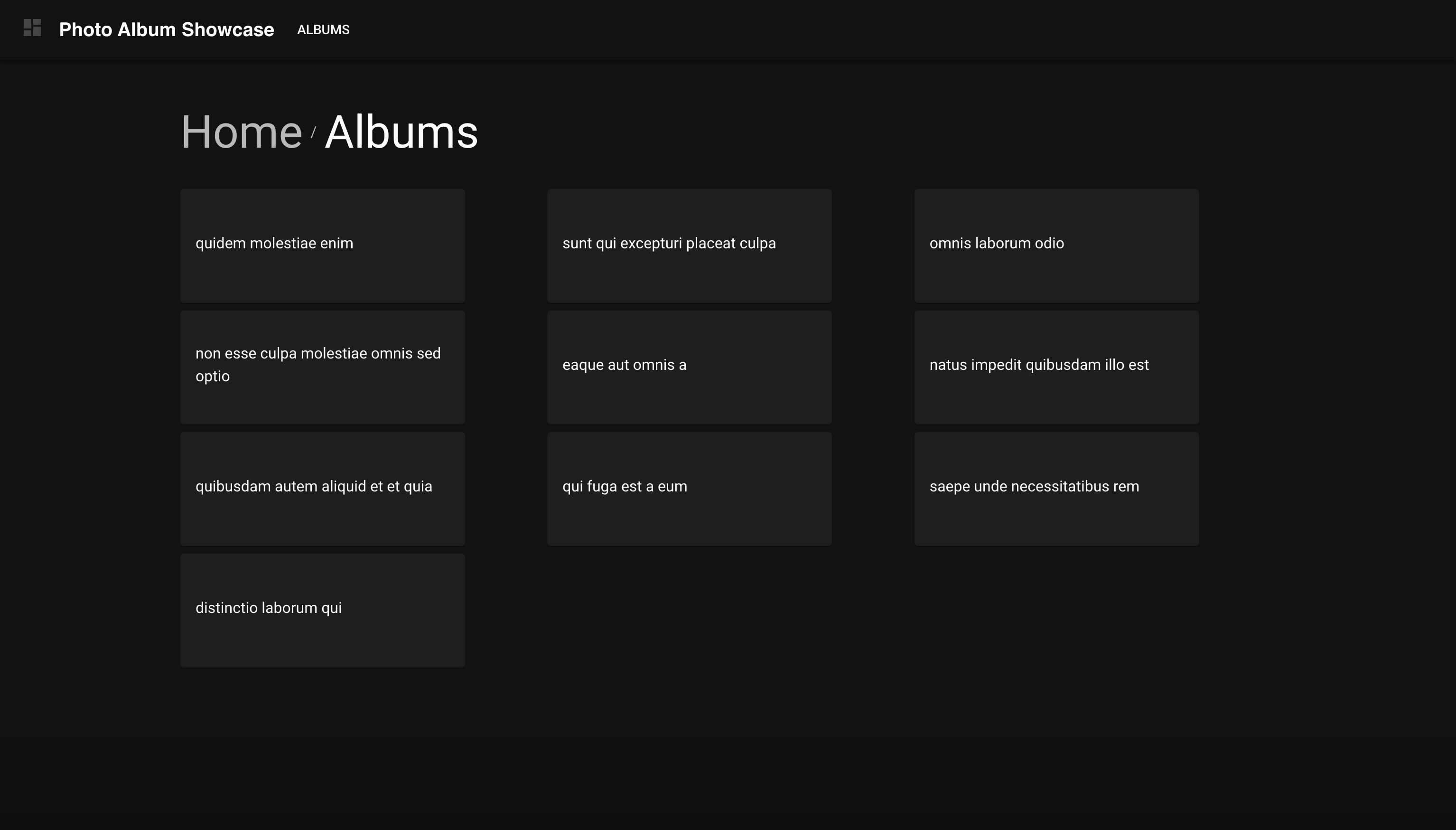Open the quidem molestiae enim album
The width and height of the screenshot is (1456, 830).
tap(322, 245)
